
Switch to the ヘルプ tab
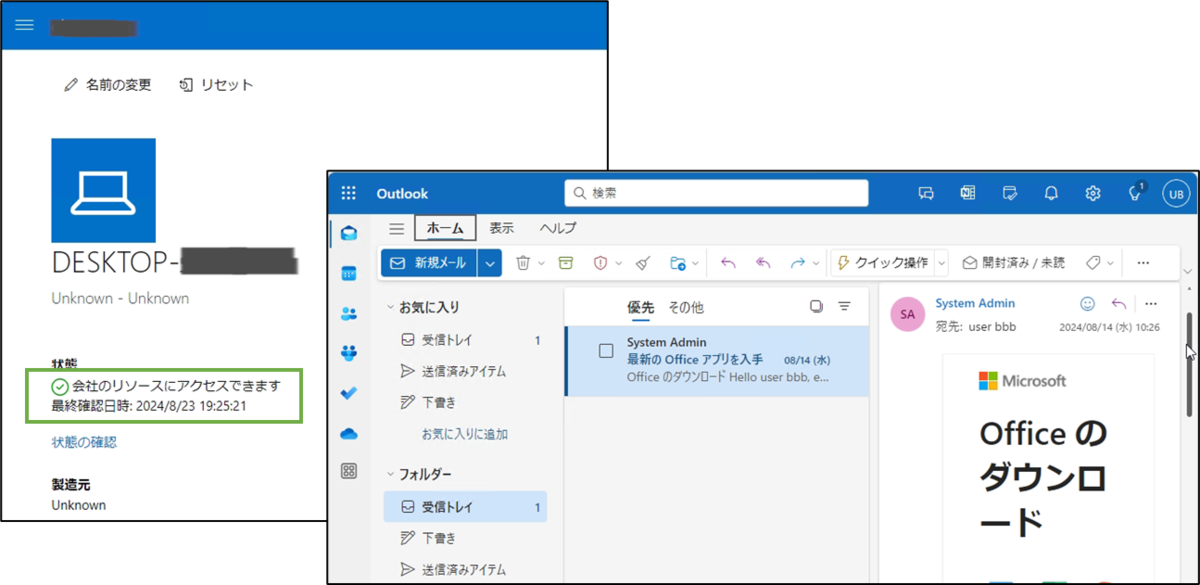(x=558, y=228)
